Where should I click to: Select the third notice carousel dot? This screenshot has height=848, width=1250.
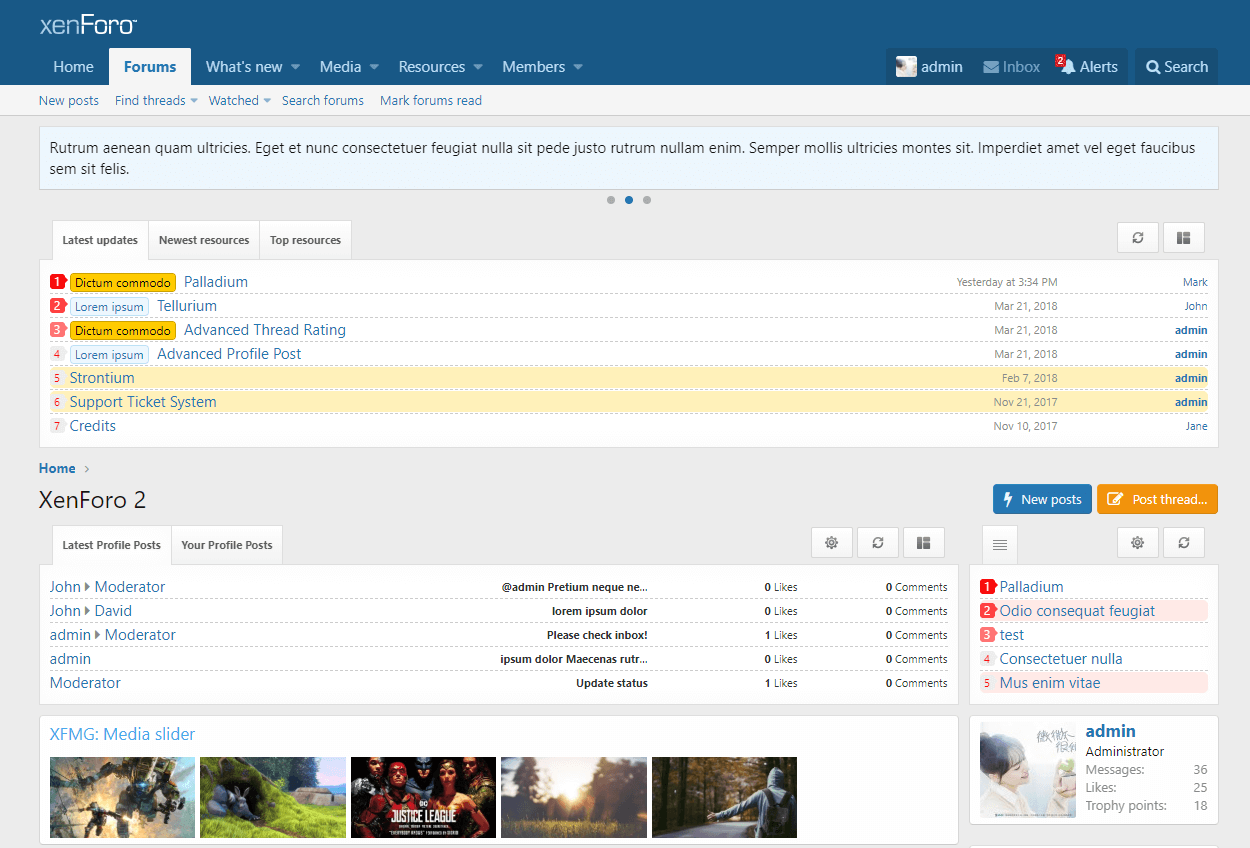(x=647, y=200)
